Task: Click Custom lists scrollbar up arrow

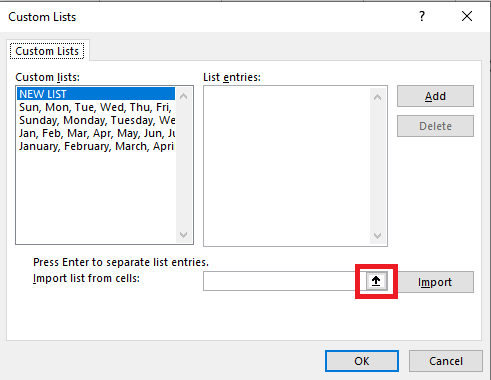Action: [x=183, y=96]
